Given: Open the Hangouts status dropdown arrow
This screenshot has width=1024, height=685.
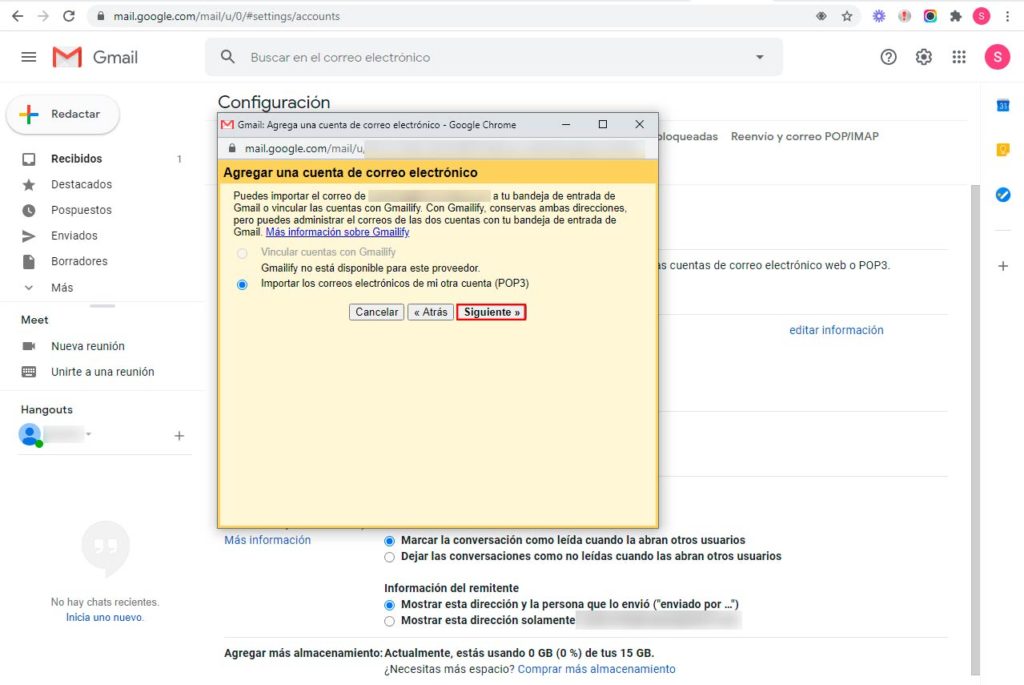Looking at the screenshot, I should coord(88,434).
